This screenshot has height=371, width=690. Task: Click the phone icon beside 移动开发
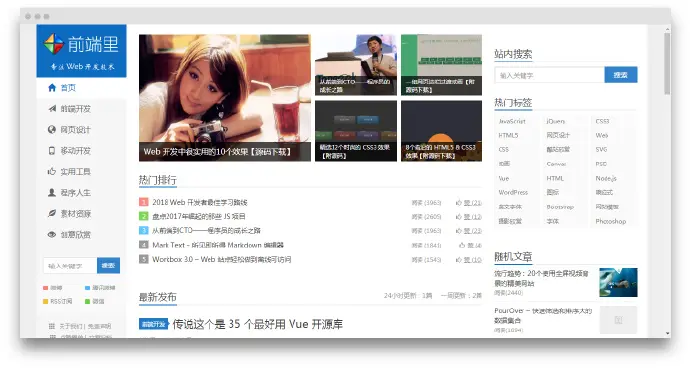coord(52,151)
